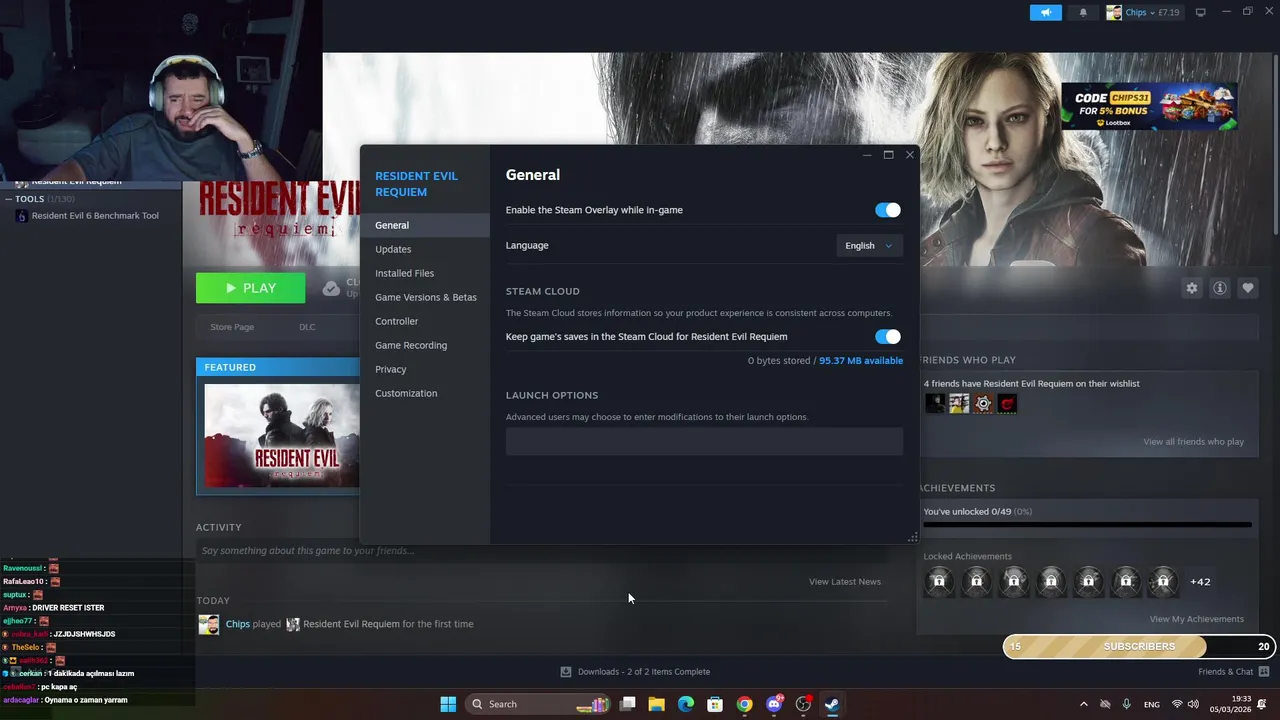
Task: Select the first locked achievement icon
Action: coord(939,581)
